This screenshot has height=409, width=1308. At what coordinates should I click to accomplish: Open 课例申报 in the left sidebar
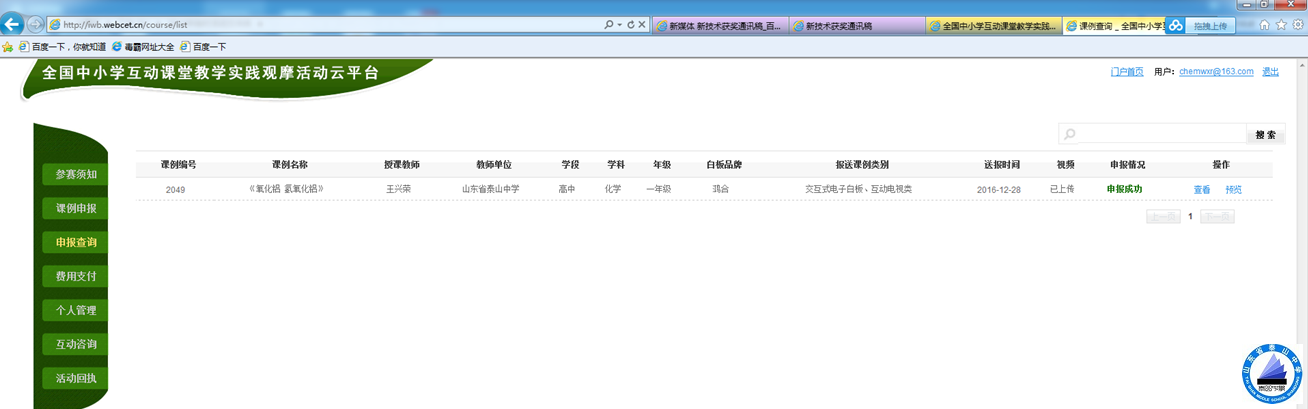75,208
